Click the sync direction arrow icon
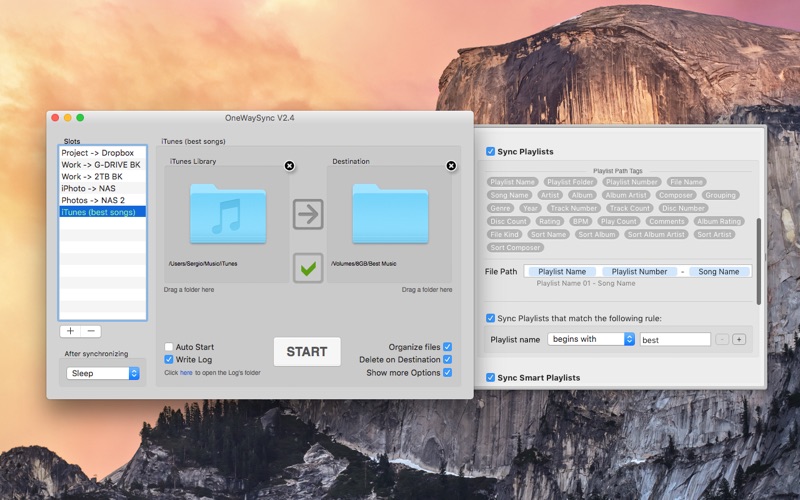The height and width of the screenshot is (500, 800). coord(308,214)
